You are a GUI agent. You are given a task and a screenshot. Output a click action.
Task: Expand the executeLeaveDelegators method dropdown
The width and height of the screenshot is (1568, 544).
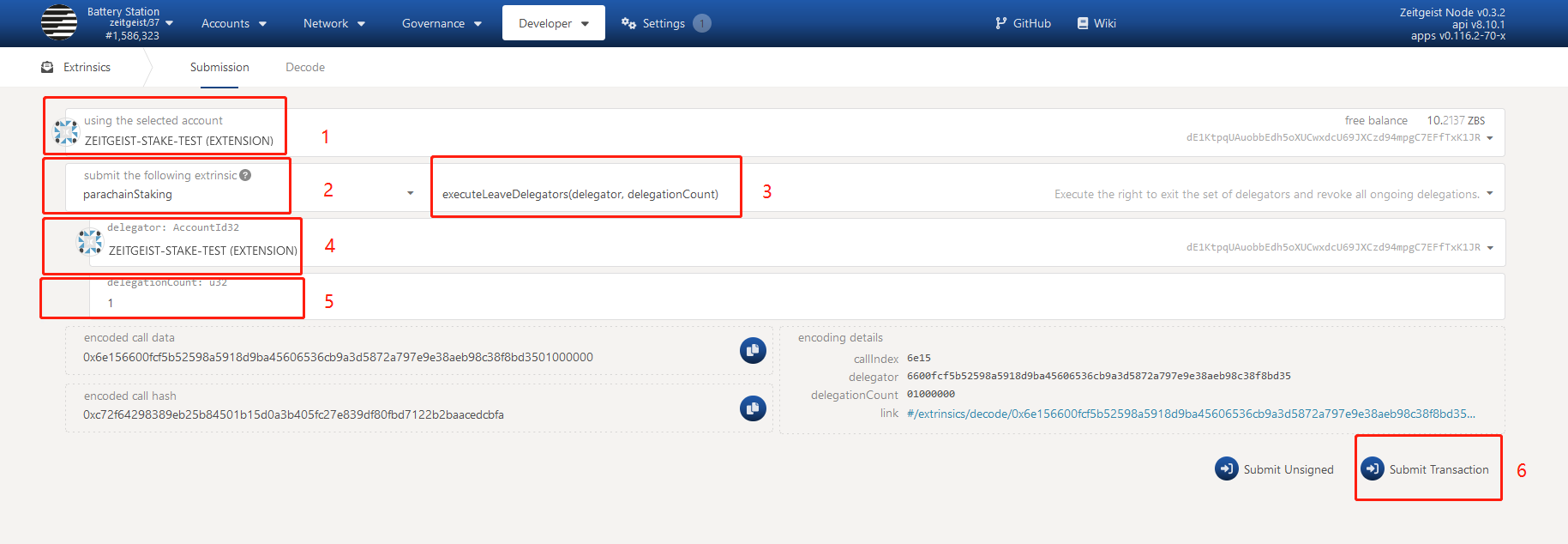click(1489, 194)
